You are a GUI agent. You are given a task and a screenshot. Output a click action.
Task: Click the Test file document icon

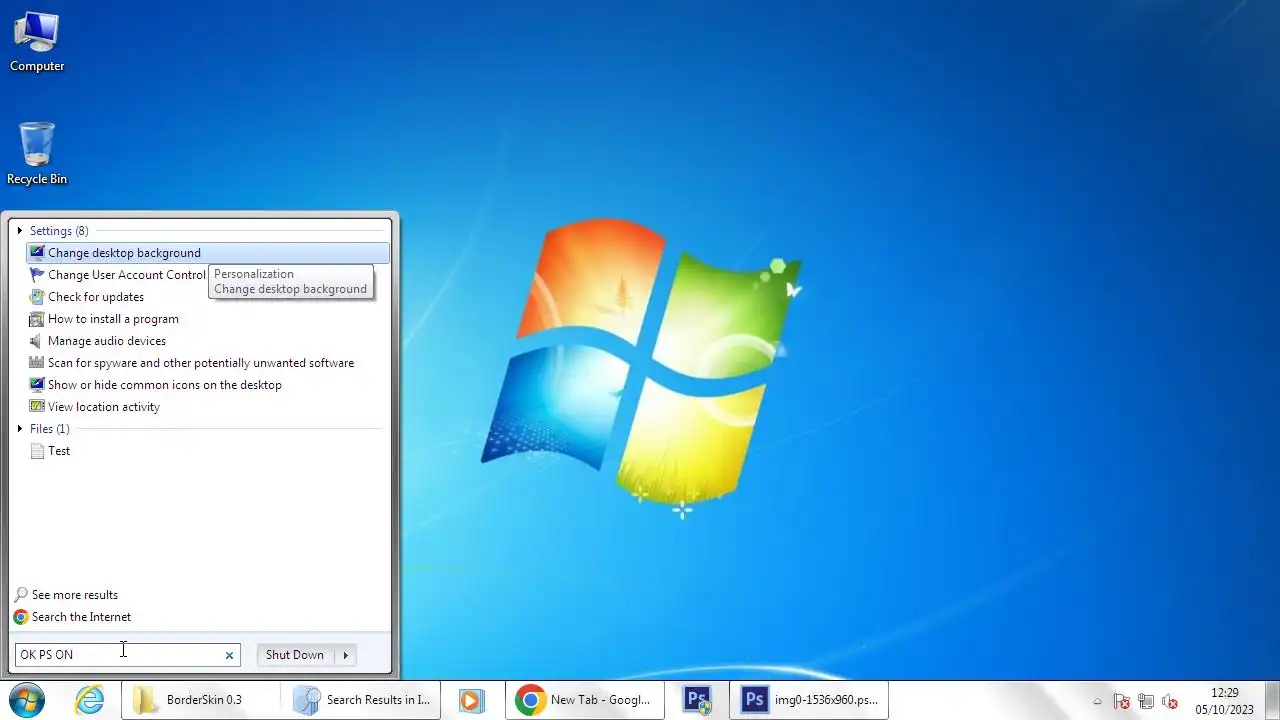click(37, 451)
